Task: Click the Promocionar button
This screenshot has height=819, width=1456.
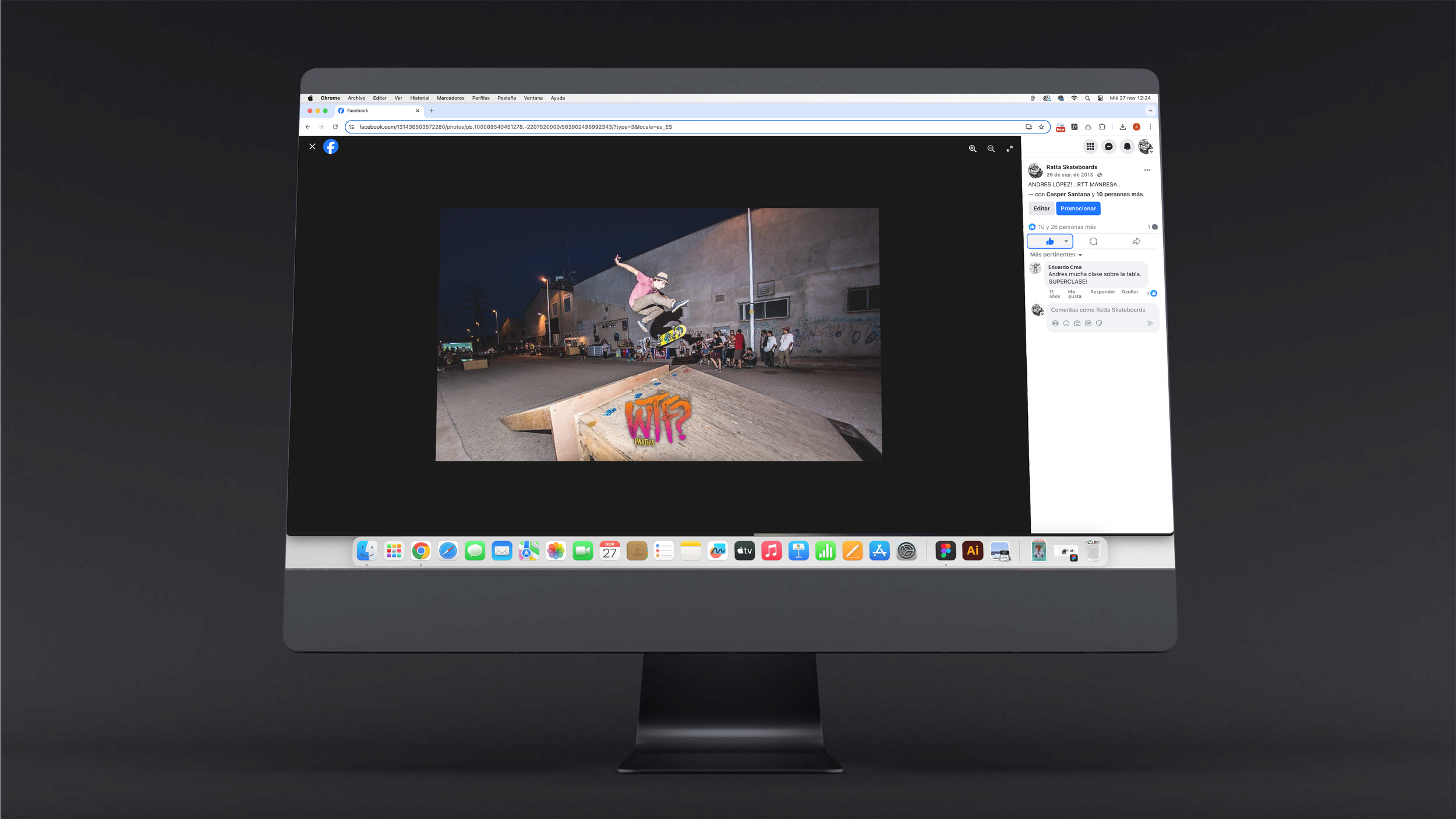Action: (x=1077, y=209)
